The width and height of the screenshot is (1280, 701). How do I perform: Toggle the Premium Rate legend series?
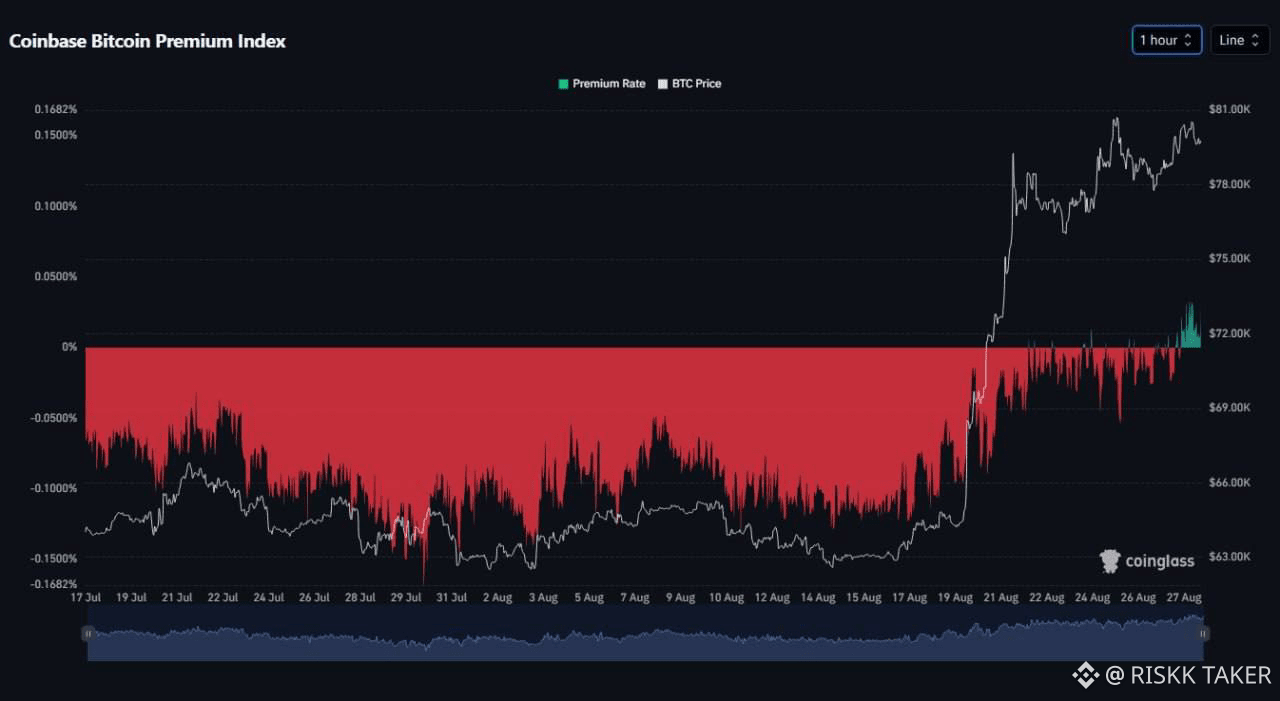(602, 84)
